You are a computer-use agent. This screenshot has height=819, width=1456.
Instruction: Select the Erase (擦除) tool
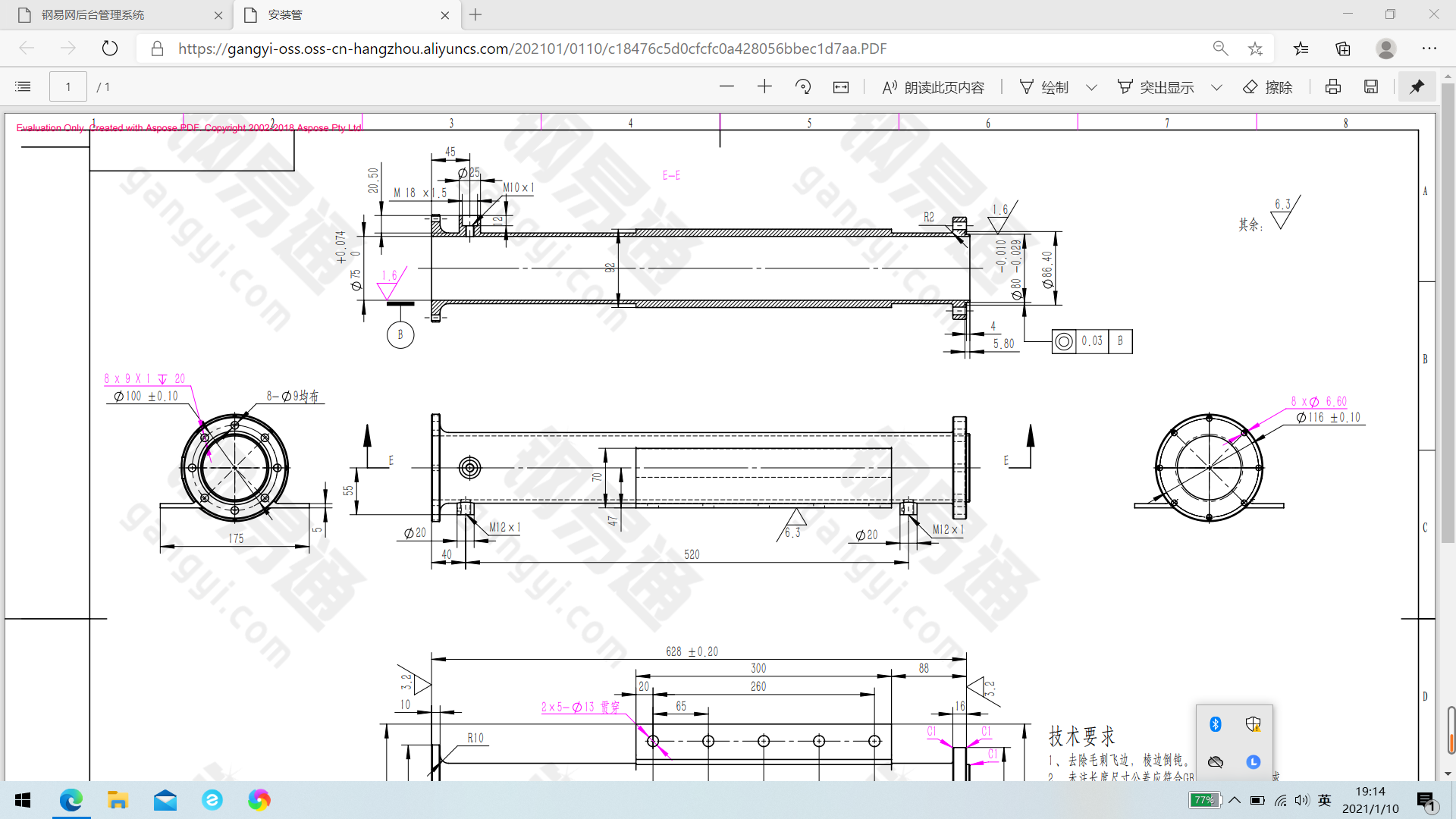1268,87
